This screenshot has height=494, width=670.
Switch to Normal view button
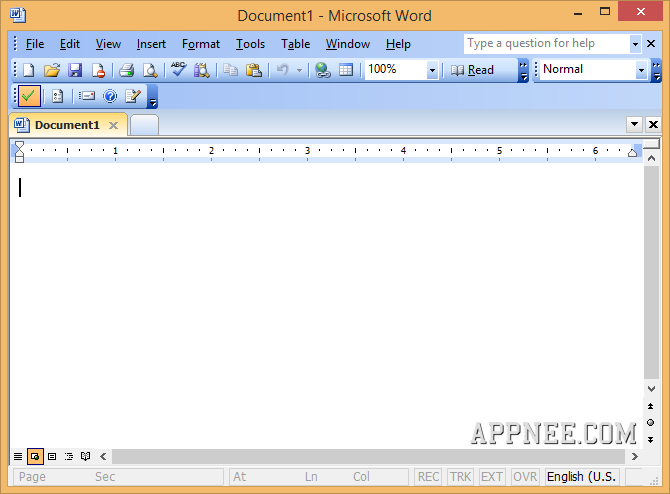coord(18,456)
